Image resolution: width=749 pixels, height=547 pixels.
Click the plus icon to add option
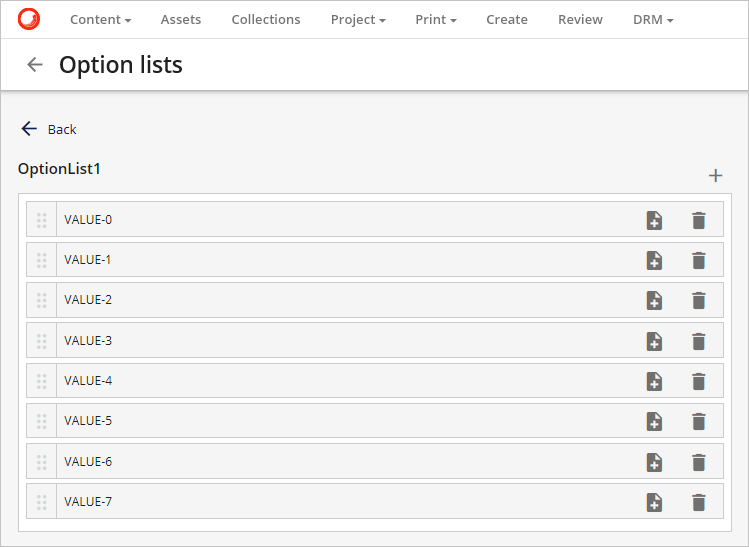pos(715,176)
